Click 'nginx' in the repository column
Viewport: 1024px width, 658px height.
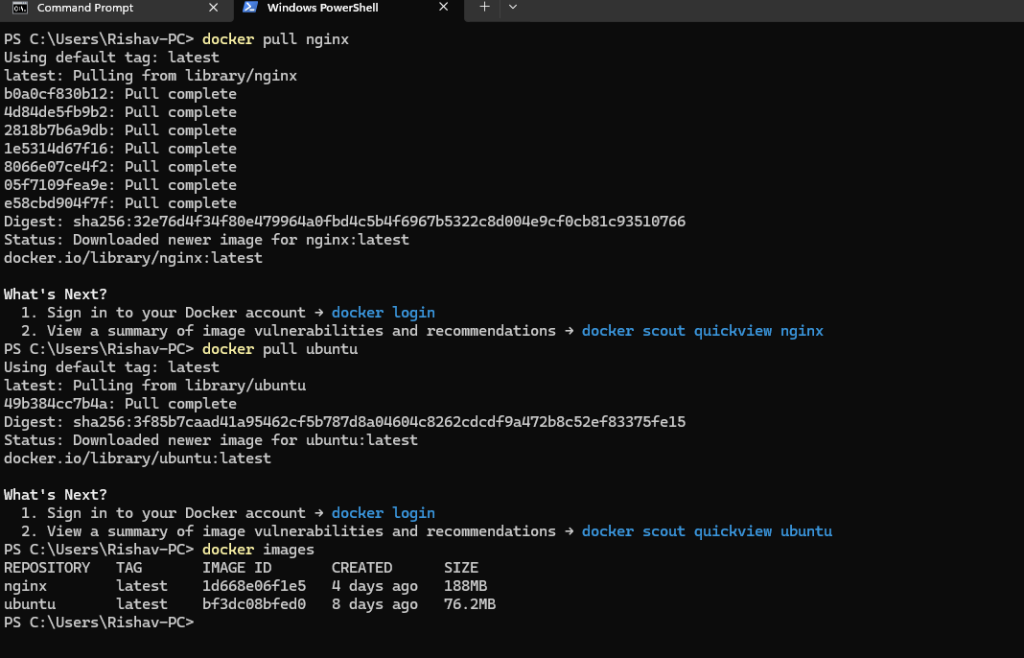(x=25, y=586)
